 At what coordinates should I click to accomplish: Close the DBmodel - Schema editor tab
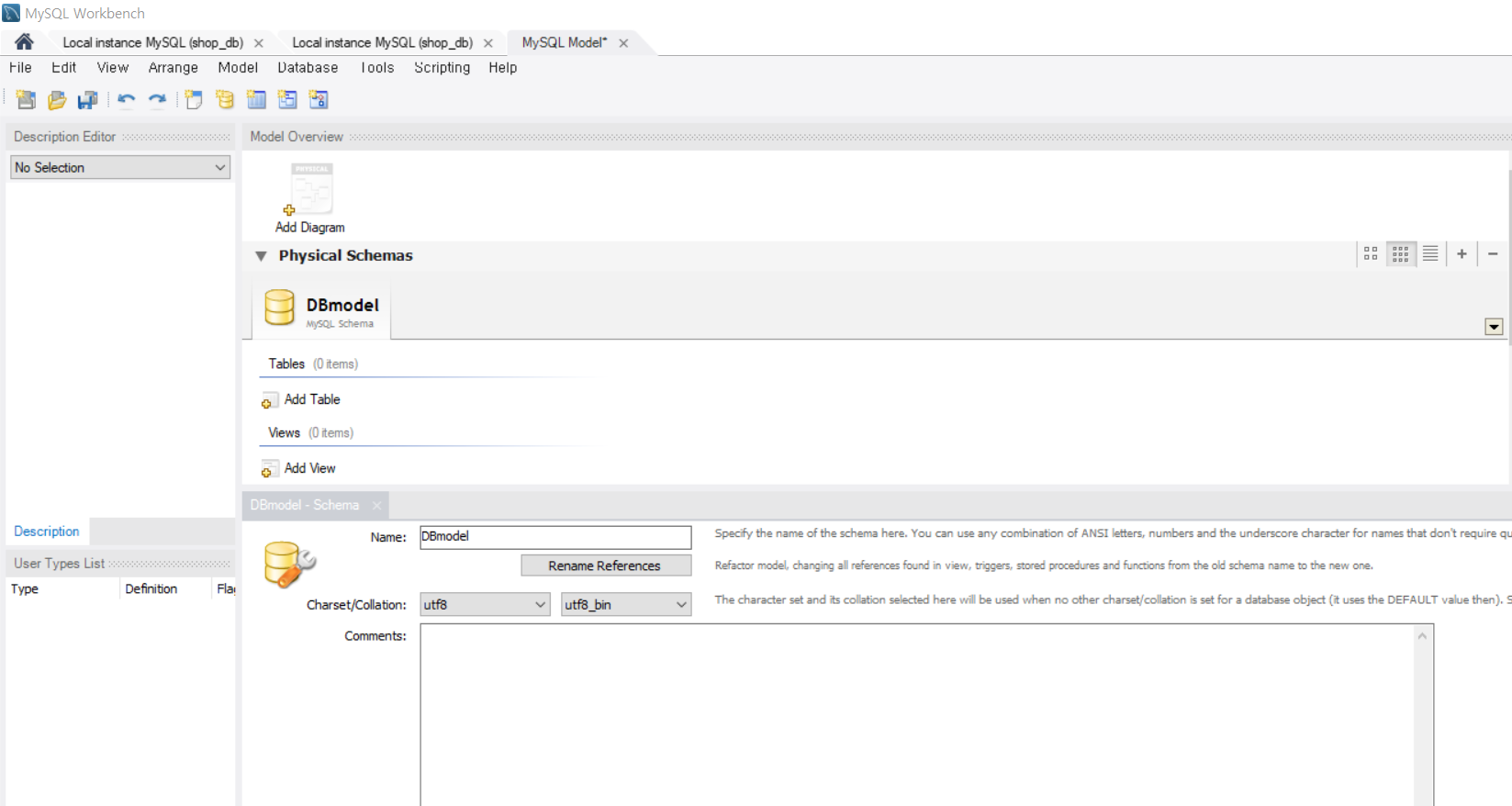click(376, 505)
